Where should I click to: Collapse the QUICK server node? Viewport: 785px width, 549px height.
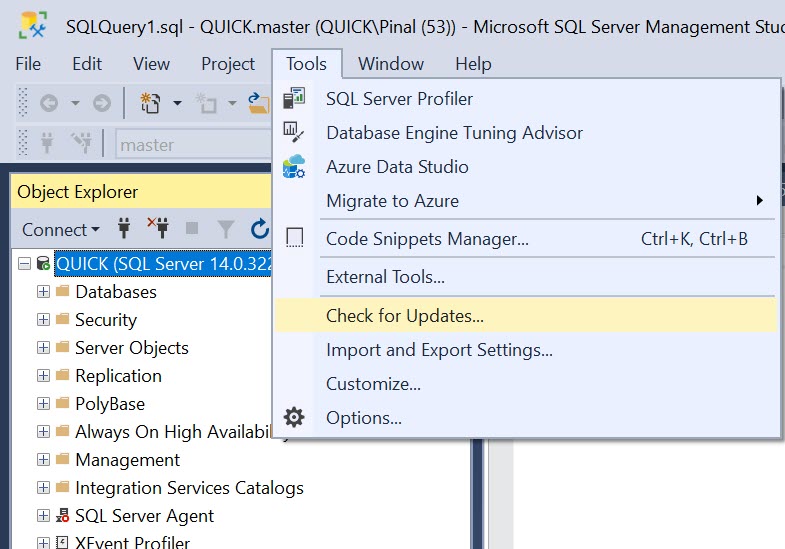[25, 263]
